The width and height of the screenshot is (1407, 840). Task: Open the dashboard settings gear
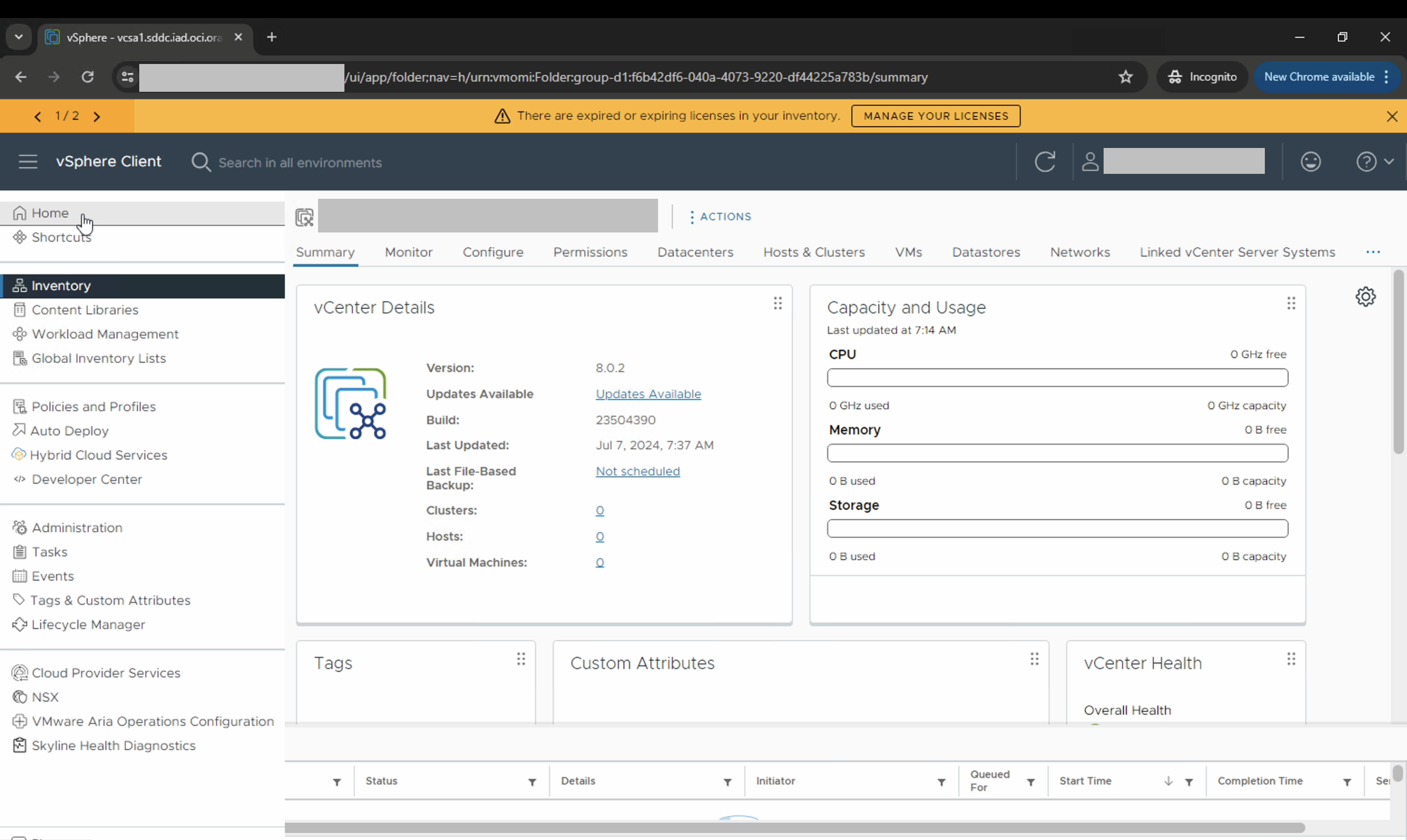pos(1365,296)
